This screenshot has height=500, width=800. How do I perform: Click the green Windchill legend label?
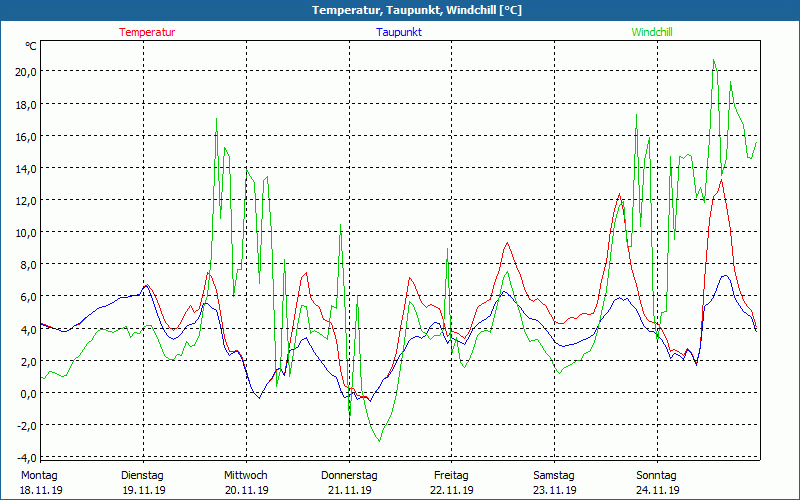[x=652, y=32]
